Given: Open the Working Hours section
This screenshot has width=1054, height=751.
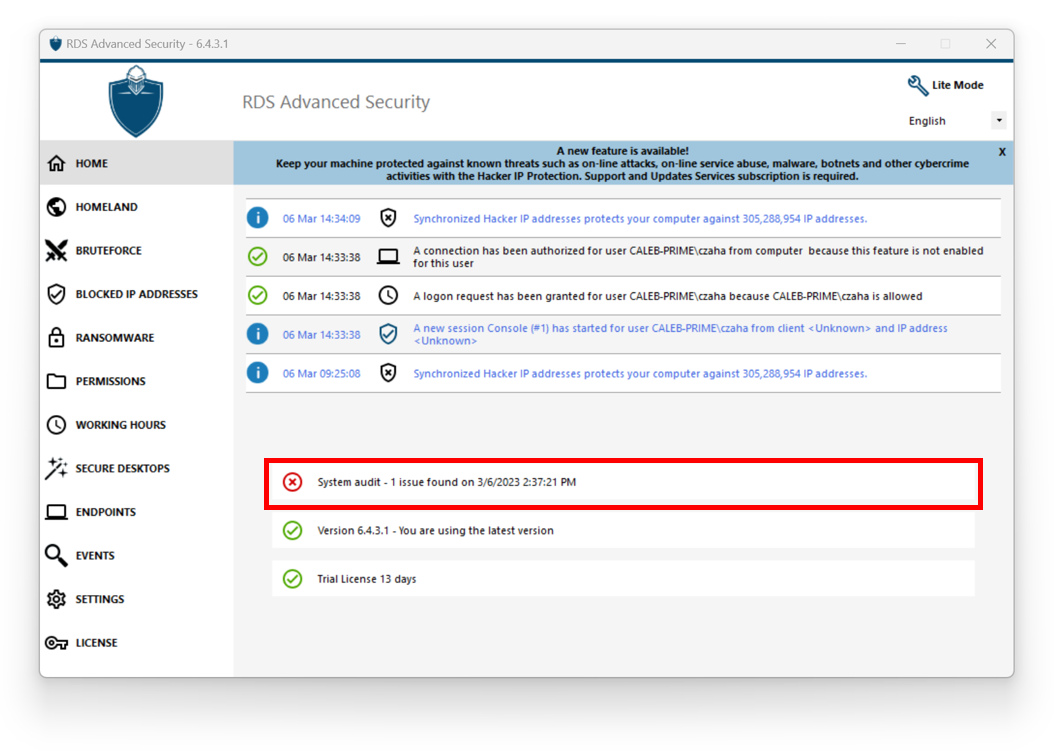Looking at the screenshot, I should coord(136,425).
